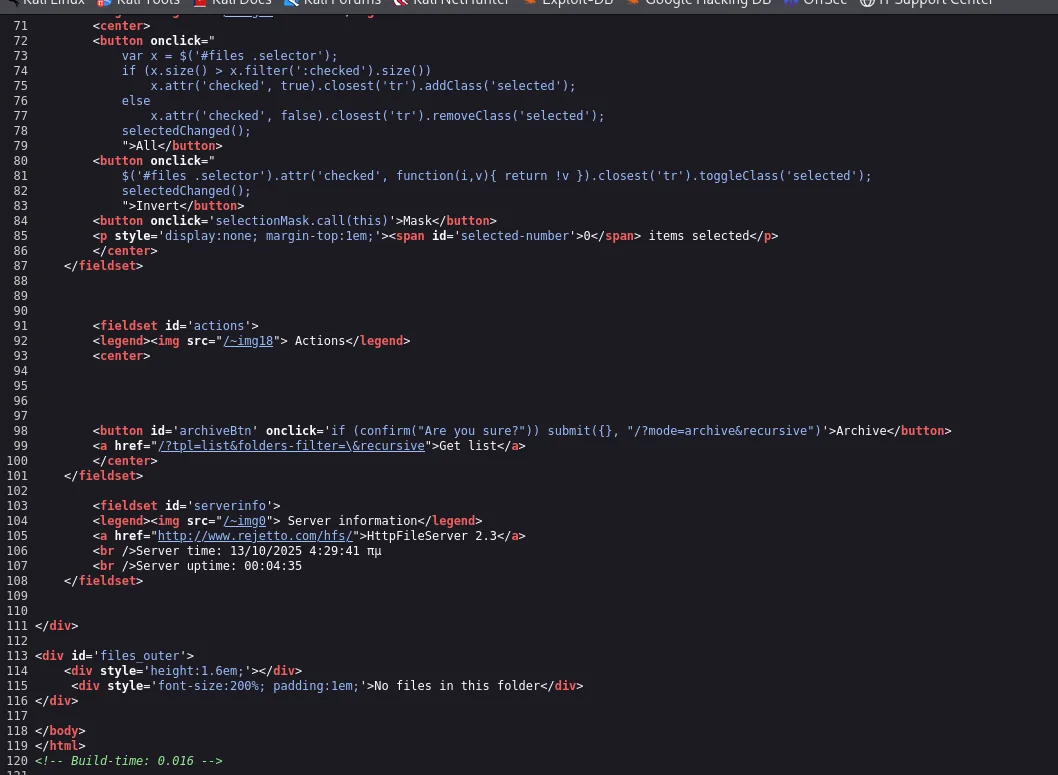
Task: Follow the /?tpl=list&folders-filter link
Action: [291, 446]
